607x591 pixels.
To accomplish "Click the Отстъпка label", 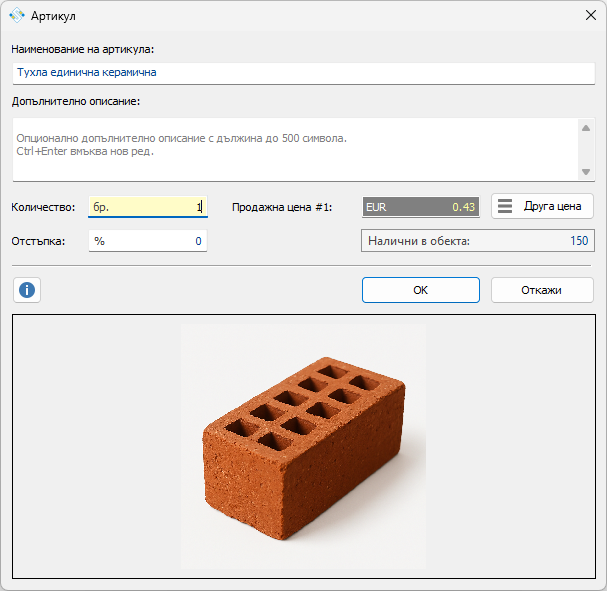I will [38, 242].
